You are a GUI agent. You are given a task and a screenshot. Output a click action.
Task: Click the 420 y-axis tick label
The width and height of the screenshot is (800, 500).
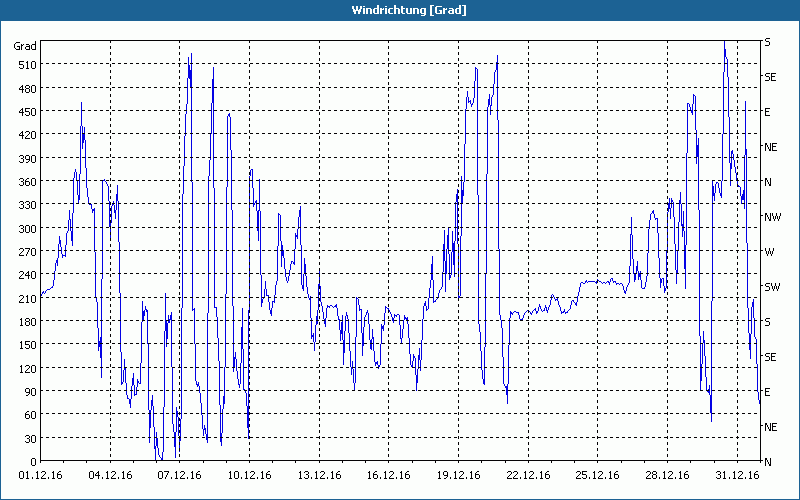coord(27,135)
